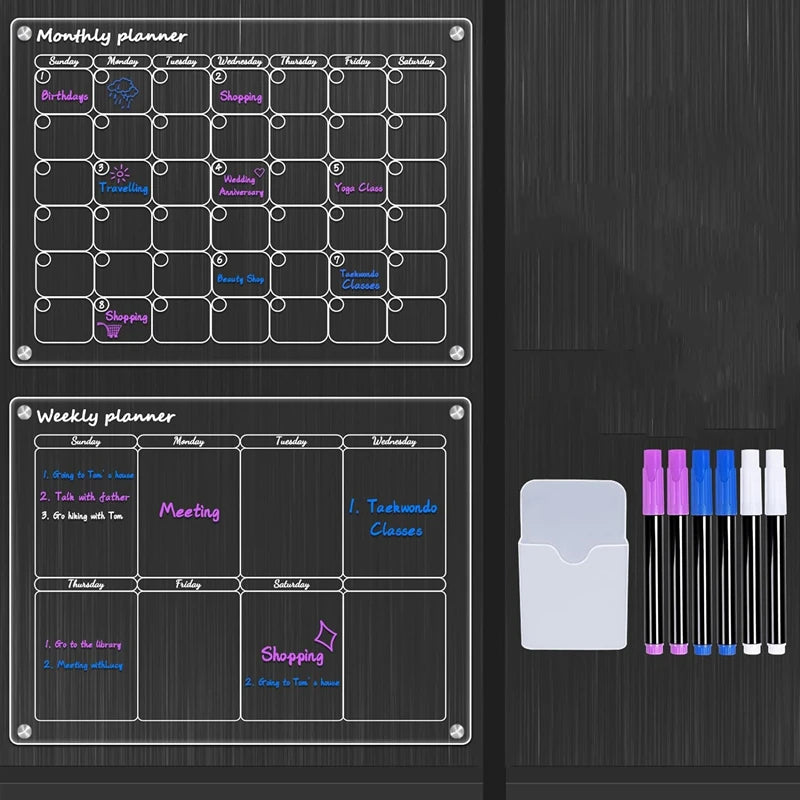Image resolution: width=800 pixels, height=800 pixels.
Task: Click the rain cloud doodle in Monthly planner
Action: pyautogui.click(x=124, y=95)
